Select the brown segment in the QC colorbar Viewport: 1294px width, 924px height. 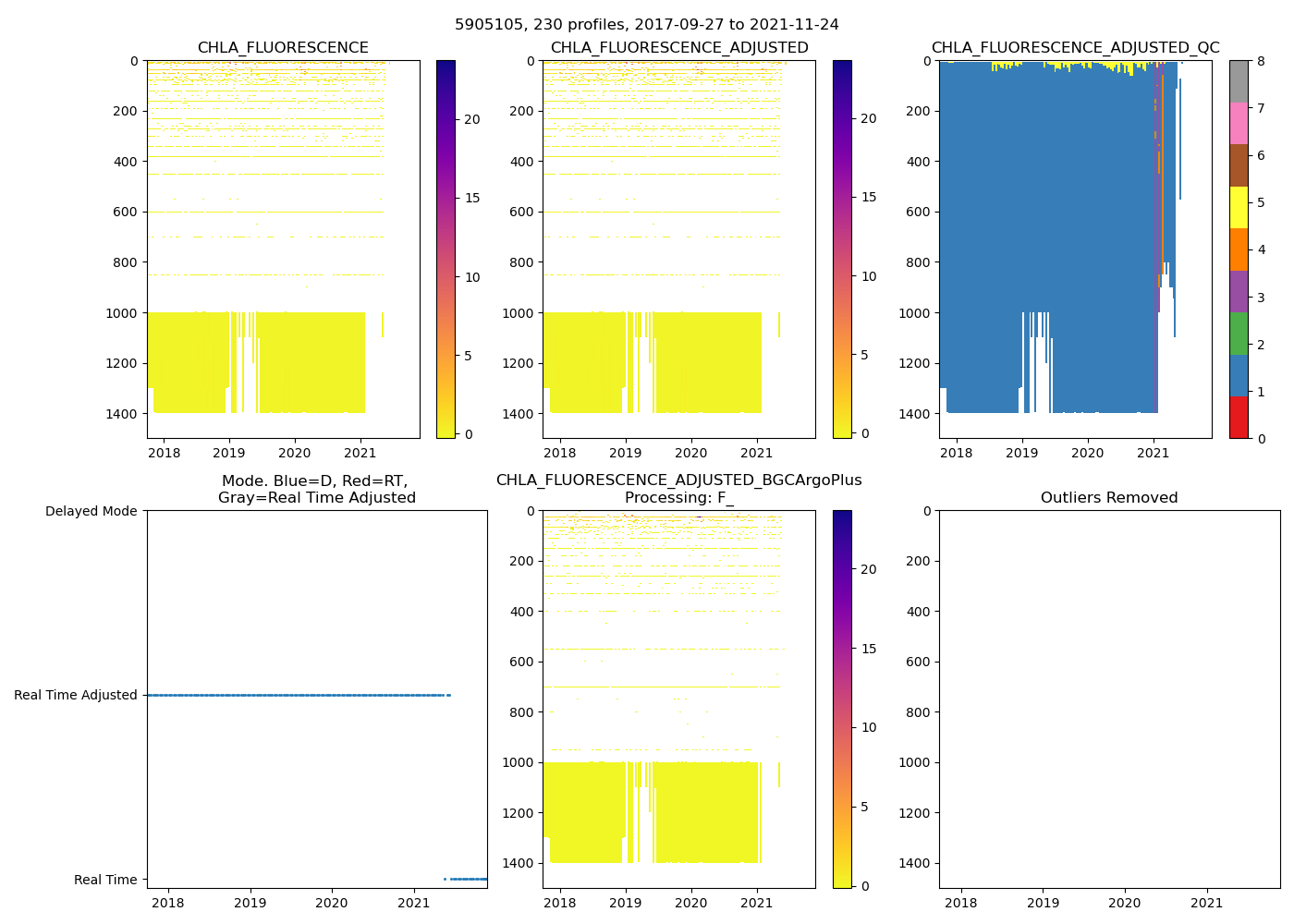1239,164
